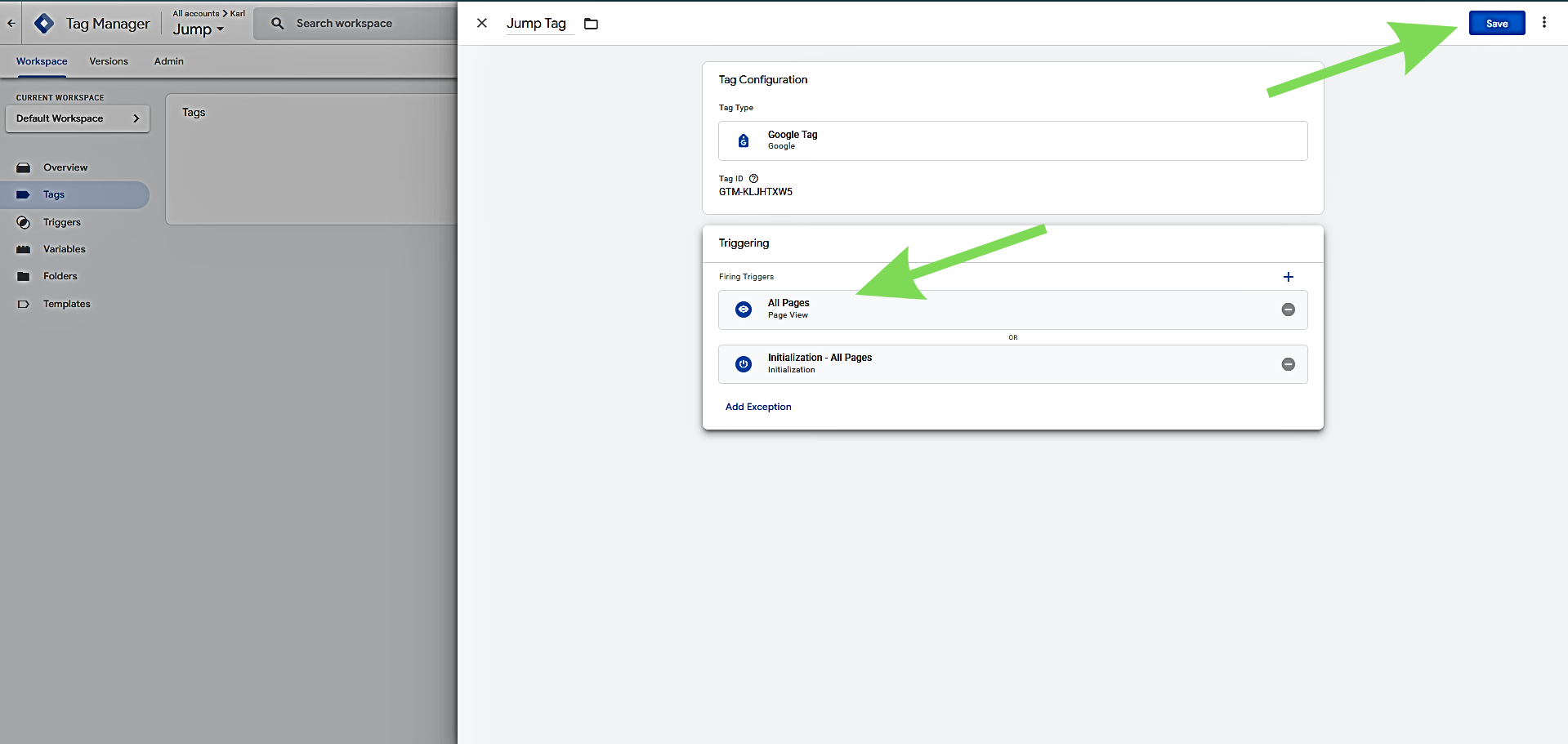Open Triggers in the sidebar
The image size is (1568, 744).
[62, 222]
